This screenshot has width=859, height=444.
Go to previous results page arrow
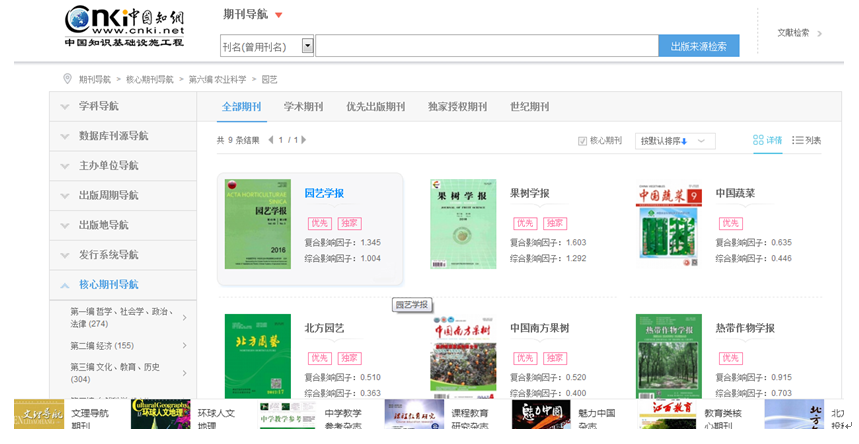coord(271,140)
